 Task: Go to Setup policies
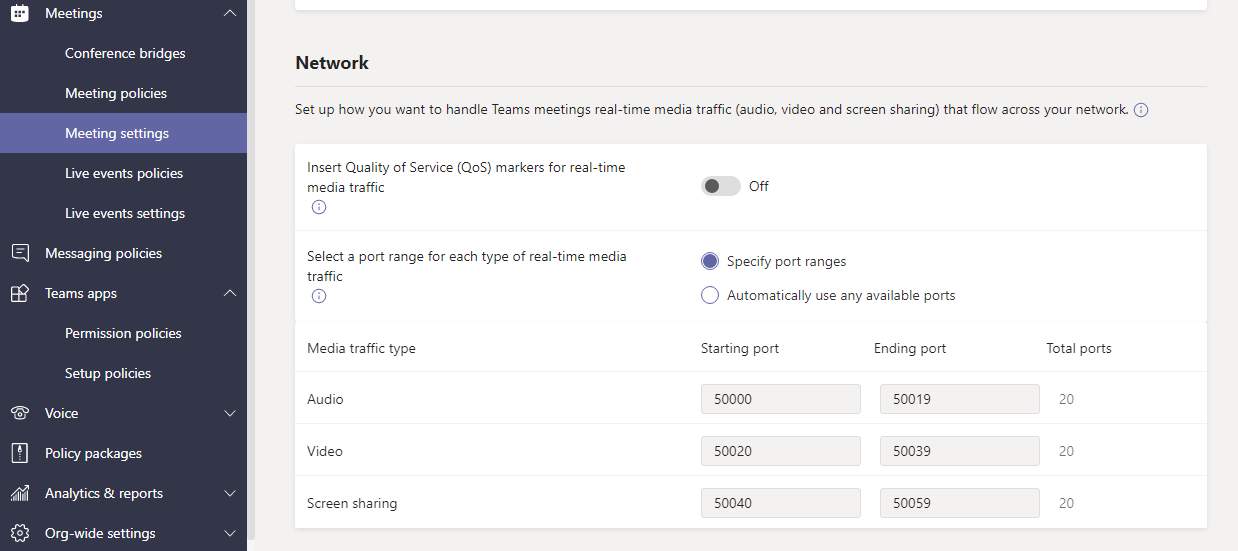(x=108, y=373)
